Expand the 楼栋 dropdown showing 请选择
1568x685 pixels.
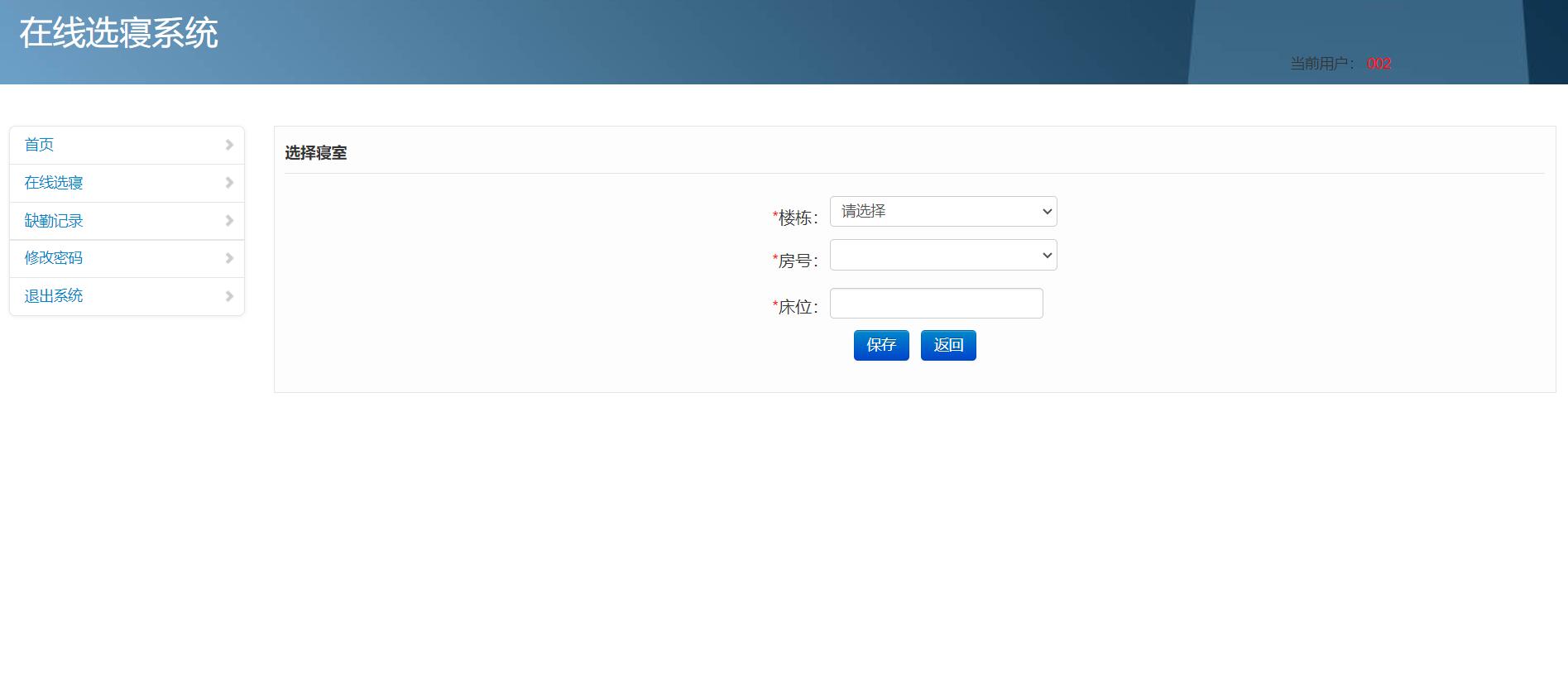pyautogui.click(x=943, y=211)
